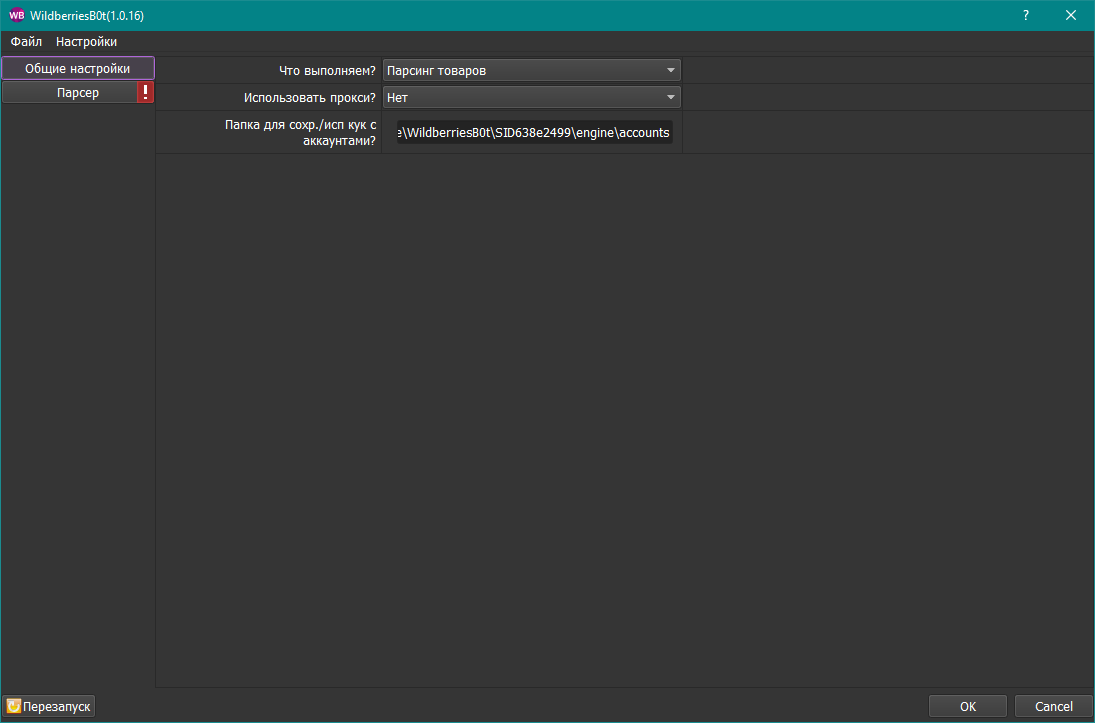Click the 'Что выполняем?' label
This screenshot has height=723, width=1095.
(327, 71)
